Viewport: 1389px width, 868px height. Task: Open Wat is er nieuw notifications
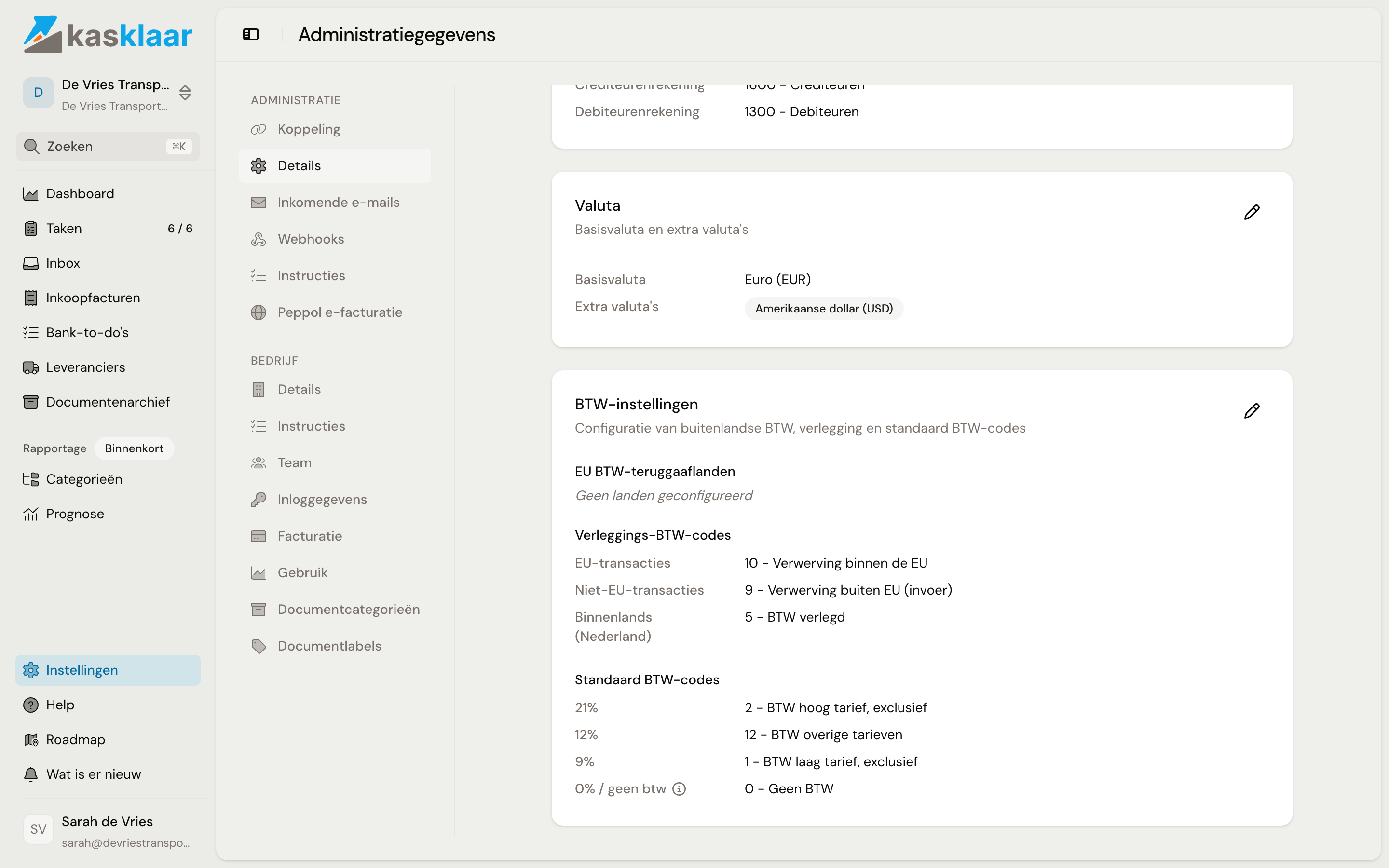click(108, 774)
